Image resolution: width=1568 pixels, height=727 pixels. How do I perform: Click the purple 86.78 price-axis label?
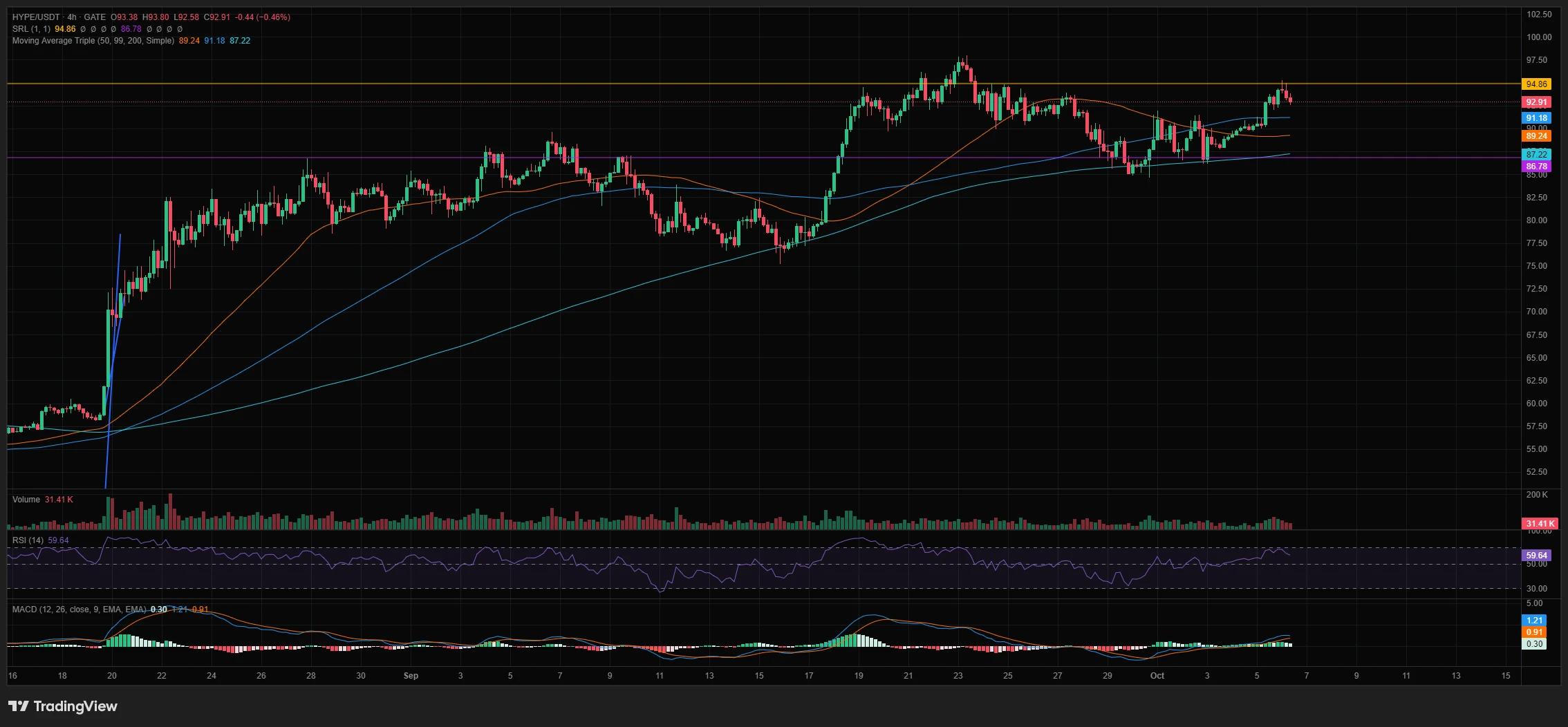tap(1536, 167)
